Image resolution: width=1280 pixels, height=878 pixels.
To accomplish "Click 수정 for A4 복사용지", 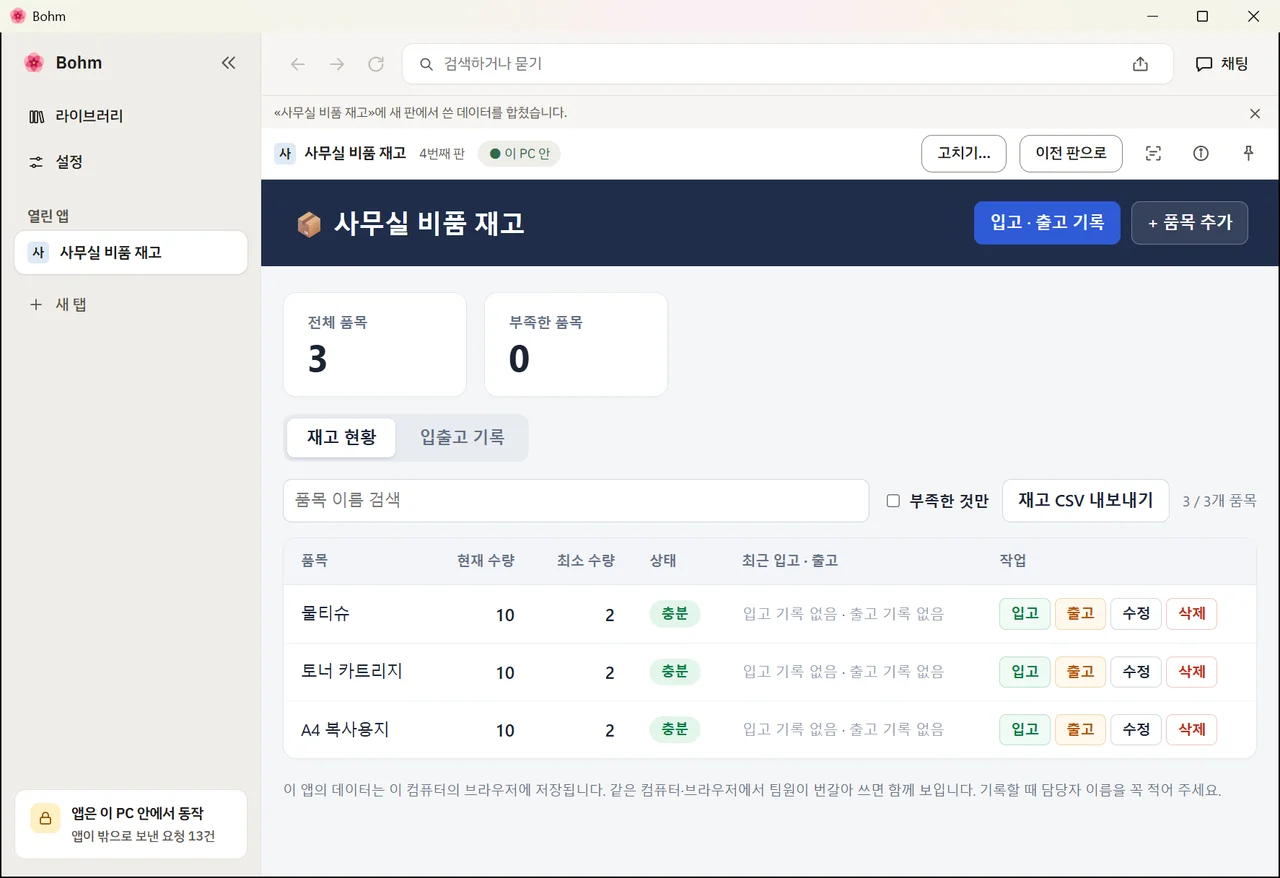I will 1136,730.
